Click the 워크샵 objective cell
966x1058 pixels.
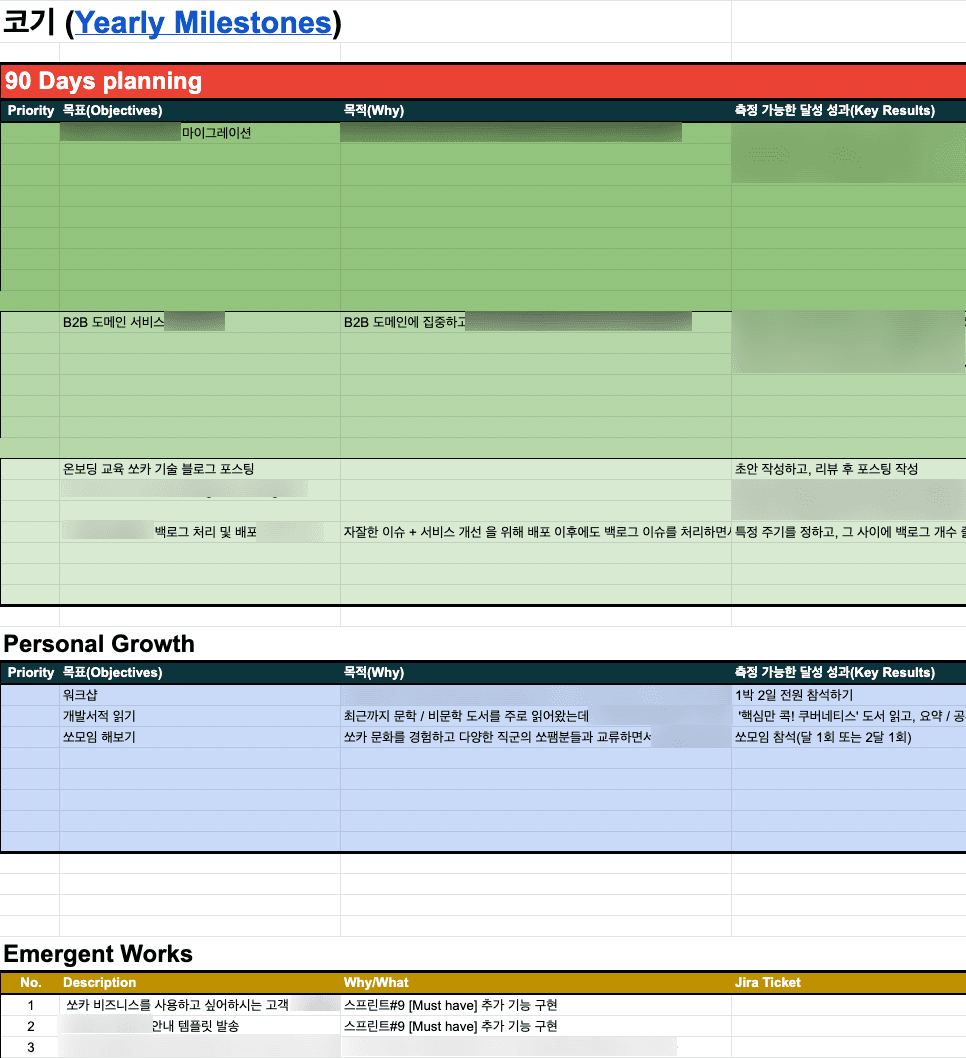200,695
